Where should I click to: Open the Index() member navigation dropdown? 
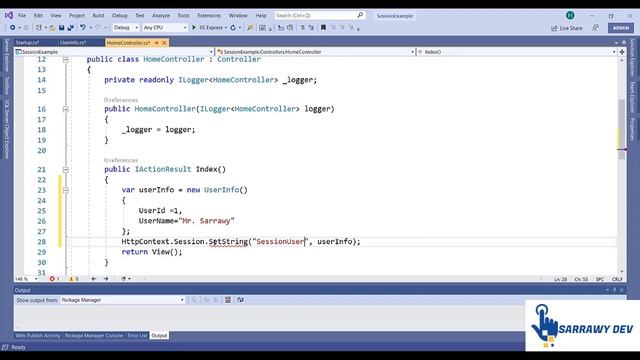point(517,52)
